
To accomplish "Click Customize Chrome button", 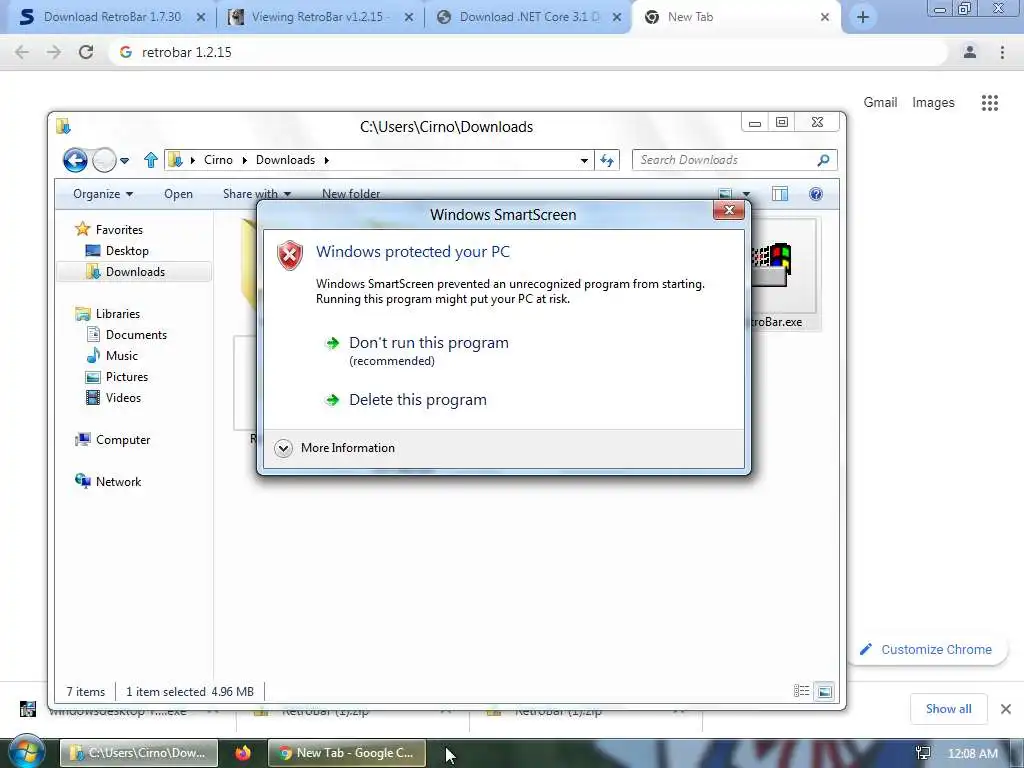I will (x=928, y=650).
